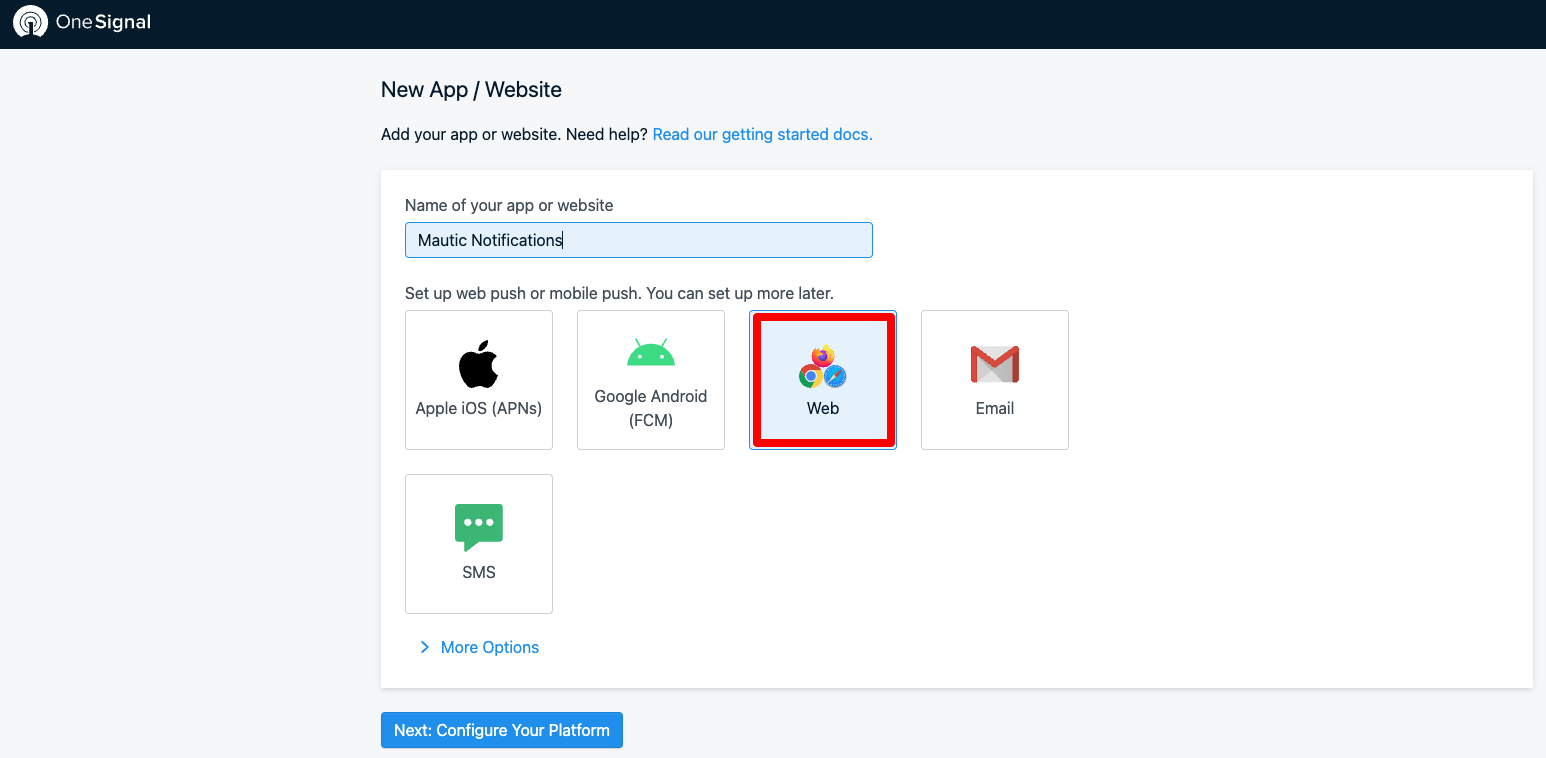The height and width of the screenshot is (758, 1546).
Task: Focus the app name input field
Action: (638, 240)
